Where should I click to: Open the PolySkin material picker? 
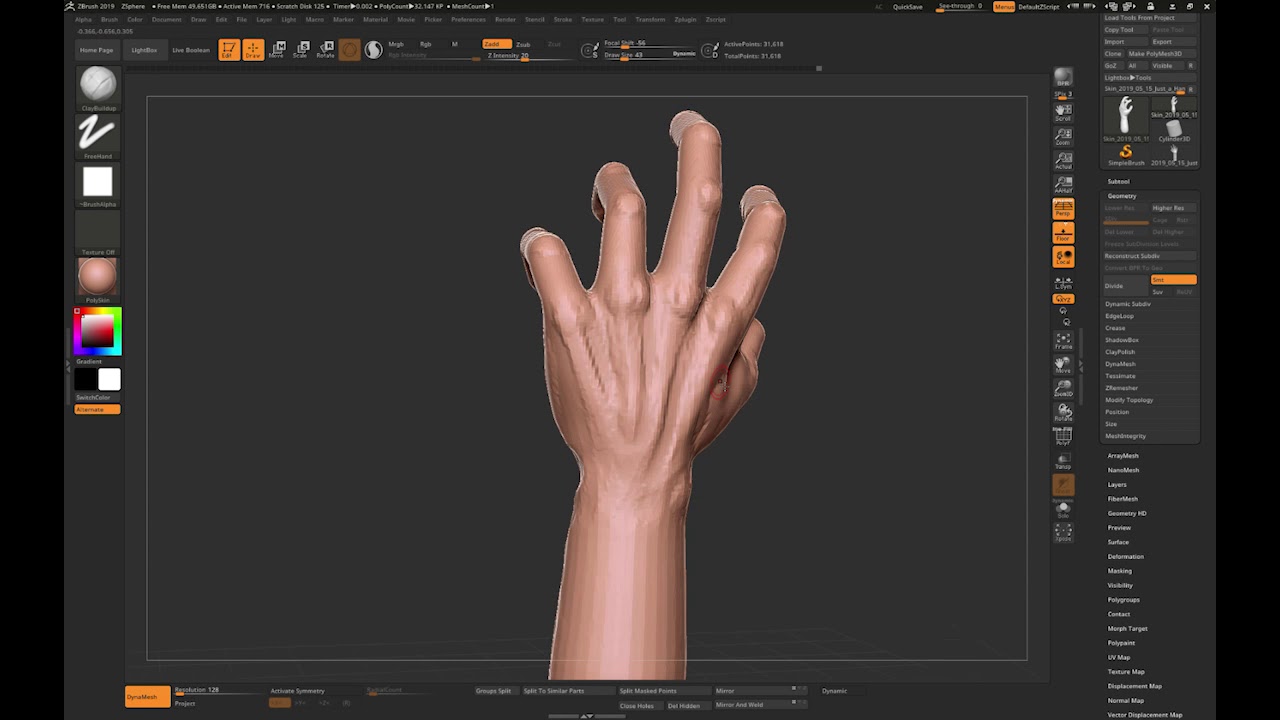pos(98,277)
